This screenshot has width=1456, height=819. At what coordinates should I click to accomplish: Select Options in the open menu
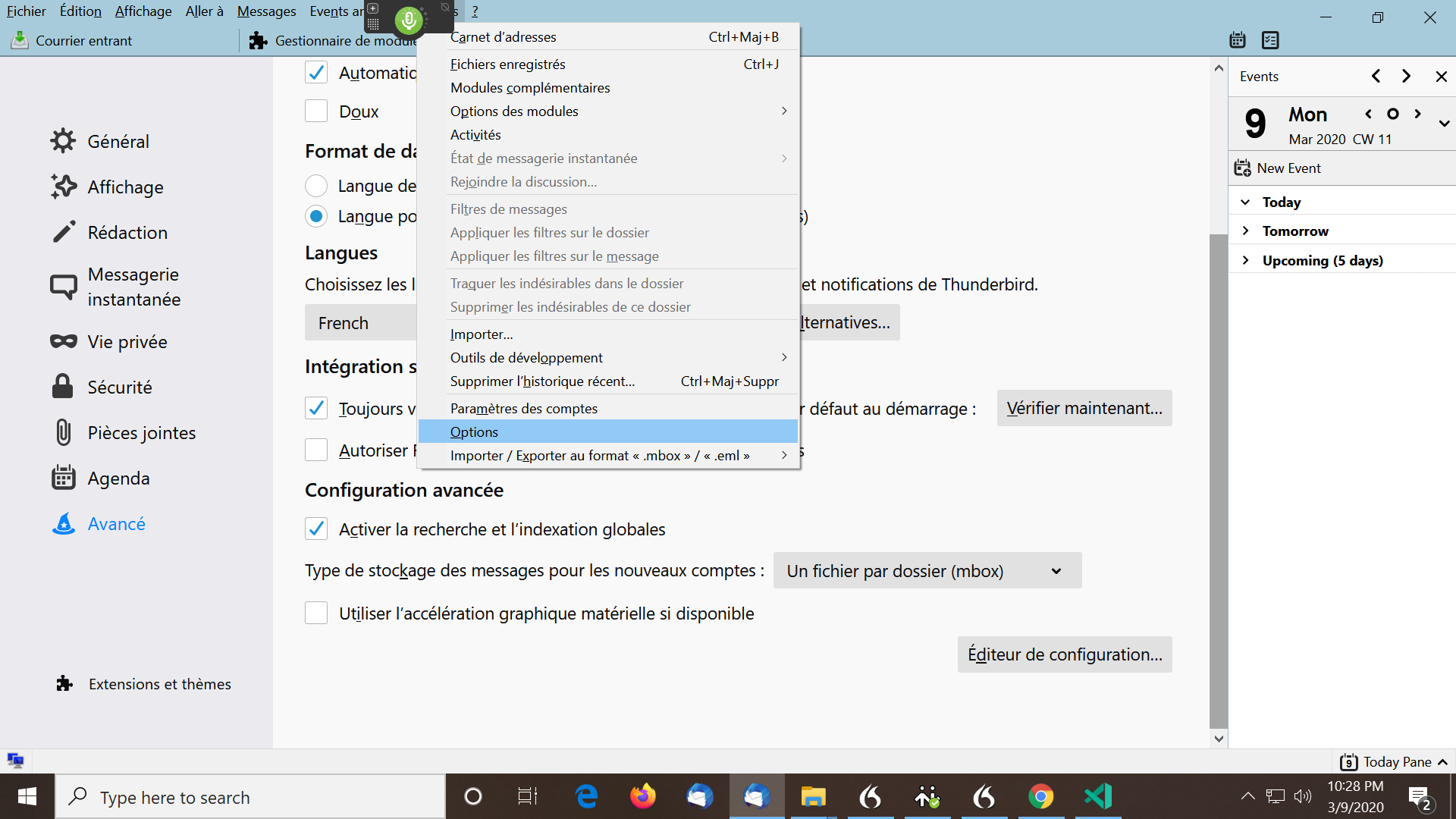(x=474, y=431)
